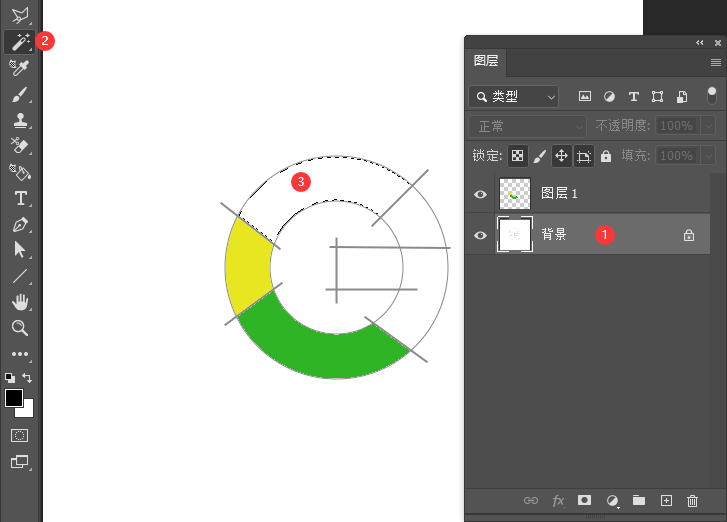Viewport: 727px width, 522px height.
Task: Filter layers by smart objects
Action: [x=682, y=96]
